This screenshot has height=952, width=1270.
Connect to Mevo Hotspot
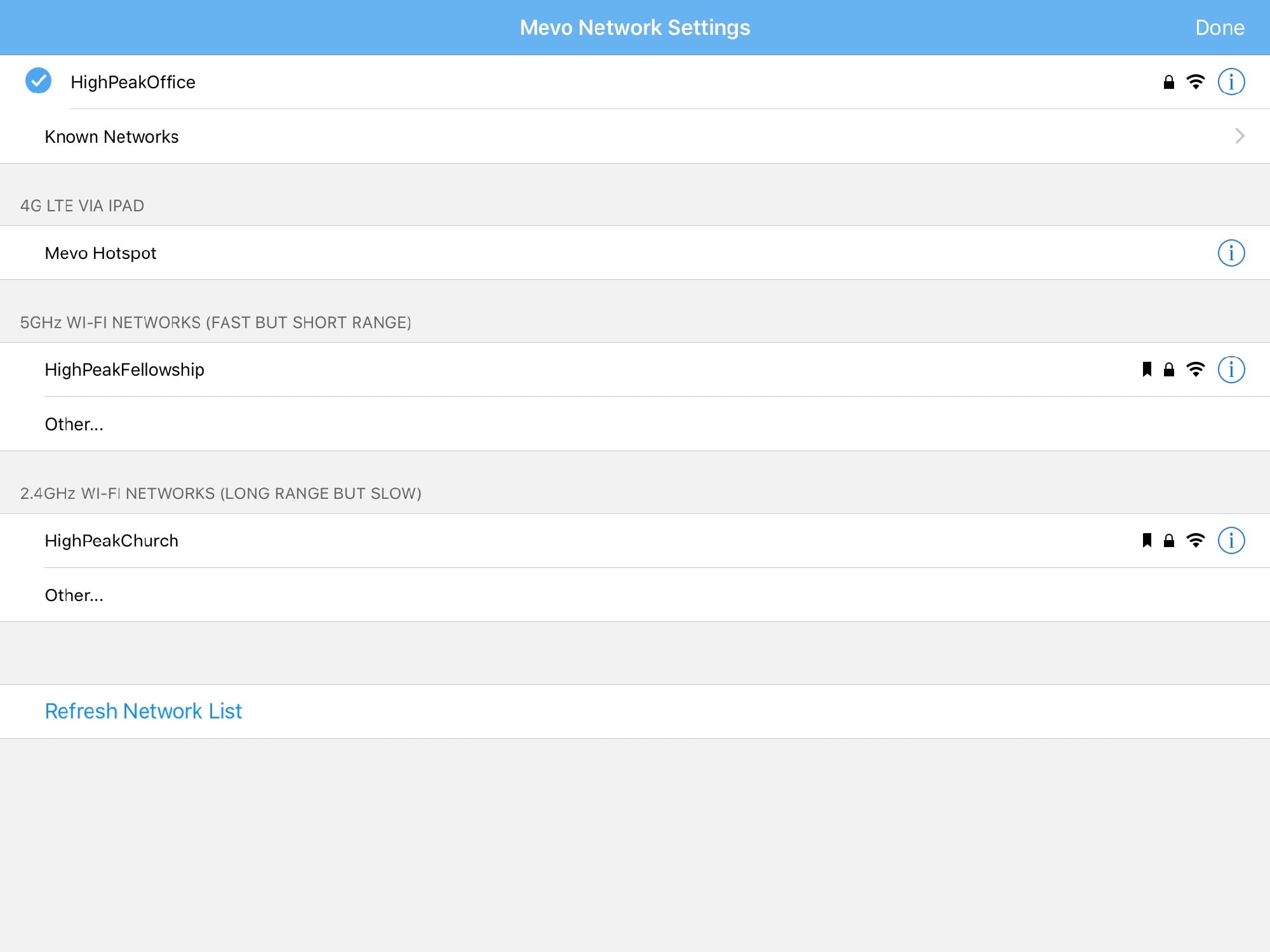point(635,253)
